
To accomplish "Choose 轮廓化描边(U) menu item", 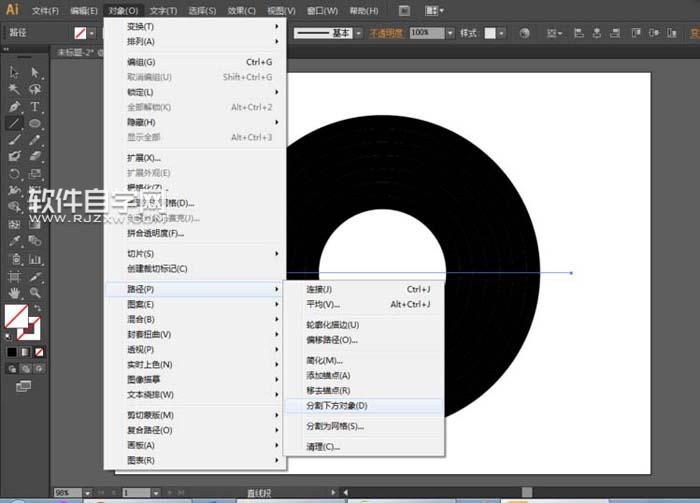I will click(x=364, y=325).
